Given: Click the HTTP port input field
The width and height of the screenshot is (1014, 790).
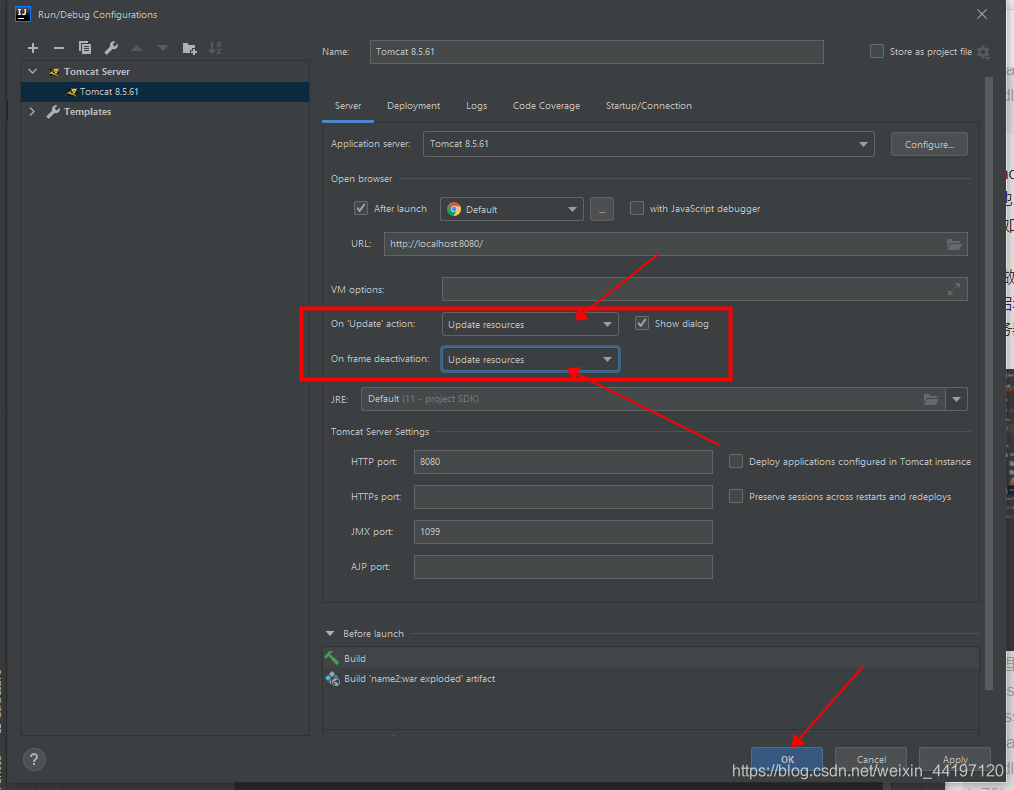Looking at the screenshot, I should coord(562,462).
